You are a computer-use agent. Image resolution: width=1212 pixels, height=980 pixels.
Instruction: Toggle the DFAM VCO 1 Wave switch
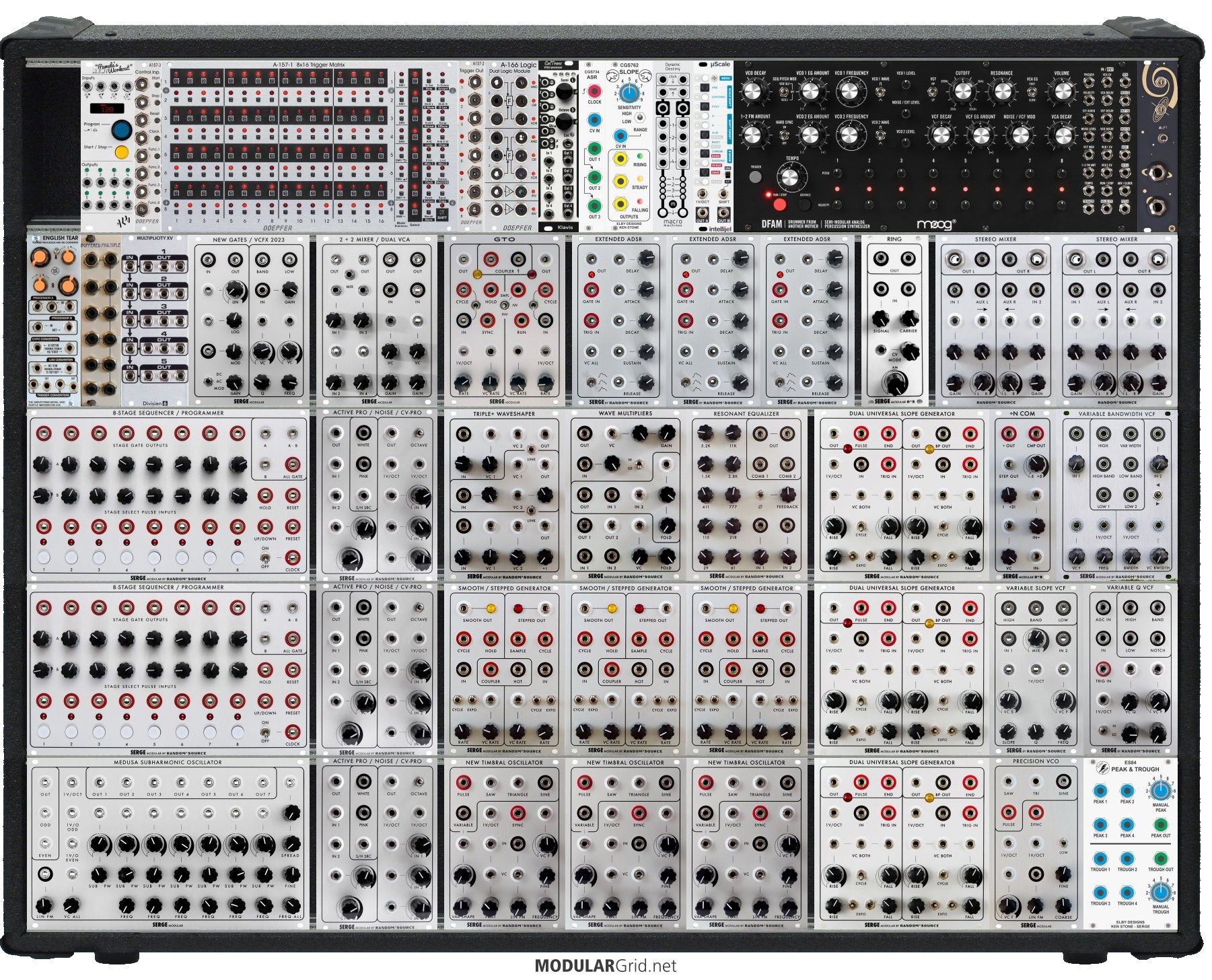[x=880, y=93]
